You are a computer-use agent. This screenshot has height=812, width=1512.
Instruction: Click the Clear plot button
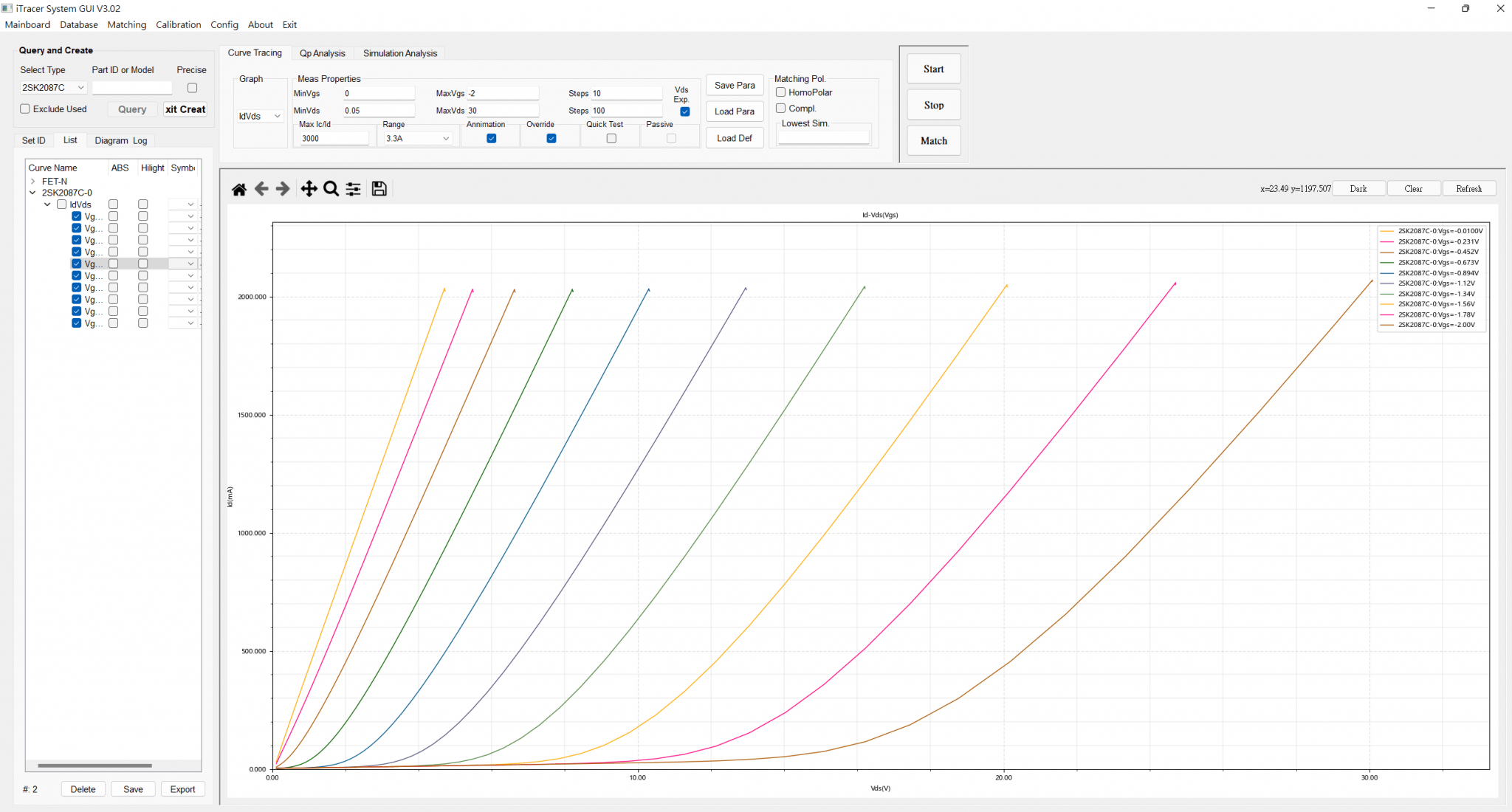1414,189
